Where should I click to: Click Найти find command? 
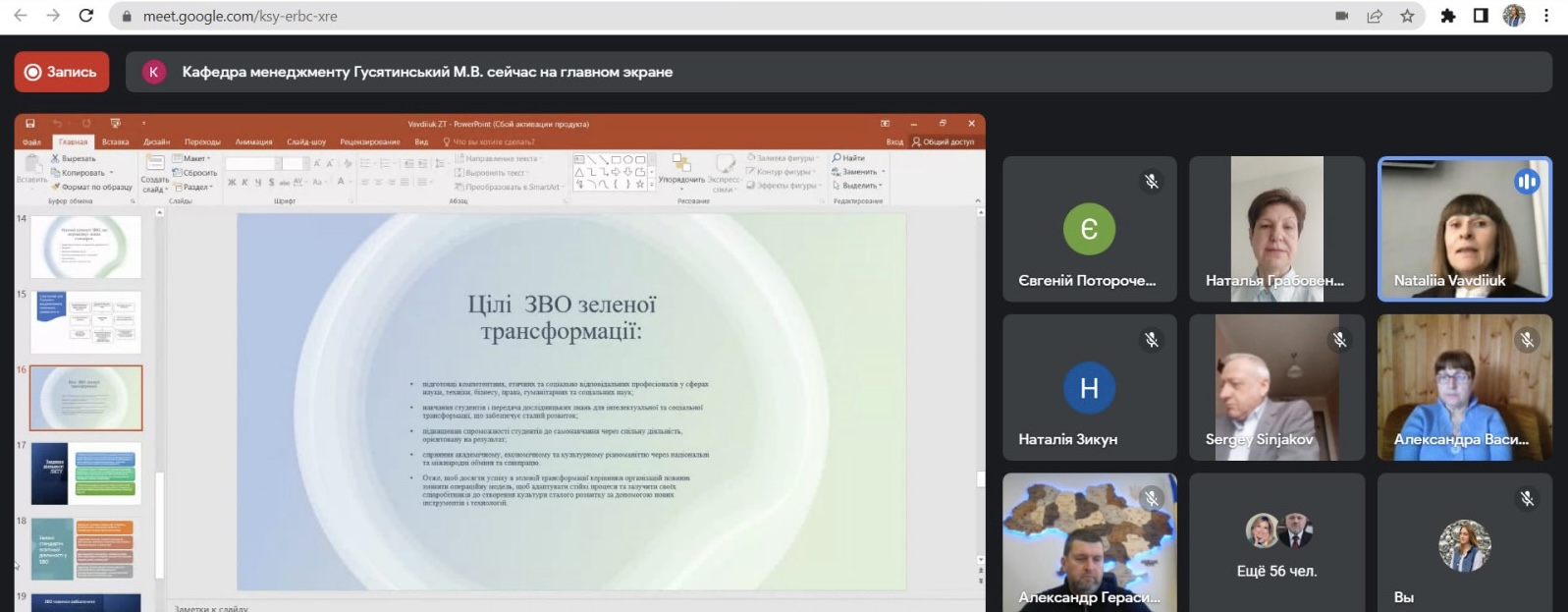click(x=848, y=158)
